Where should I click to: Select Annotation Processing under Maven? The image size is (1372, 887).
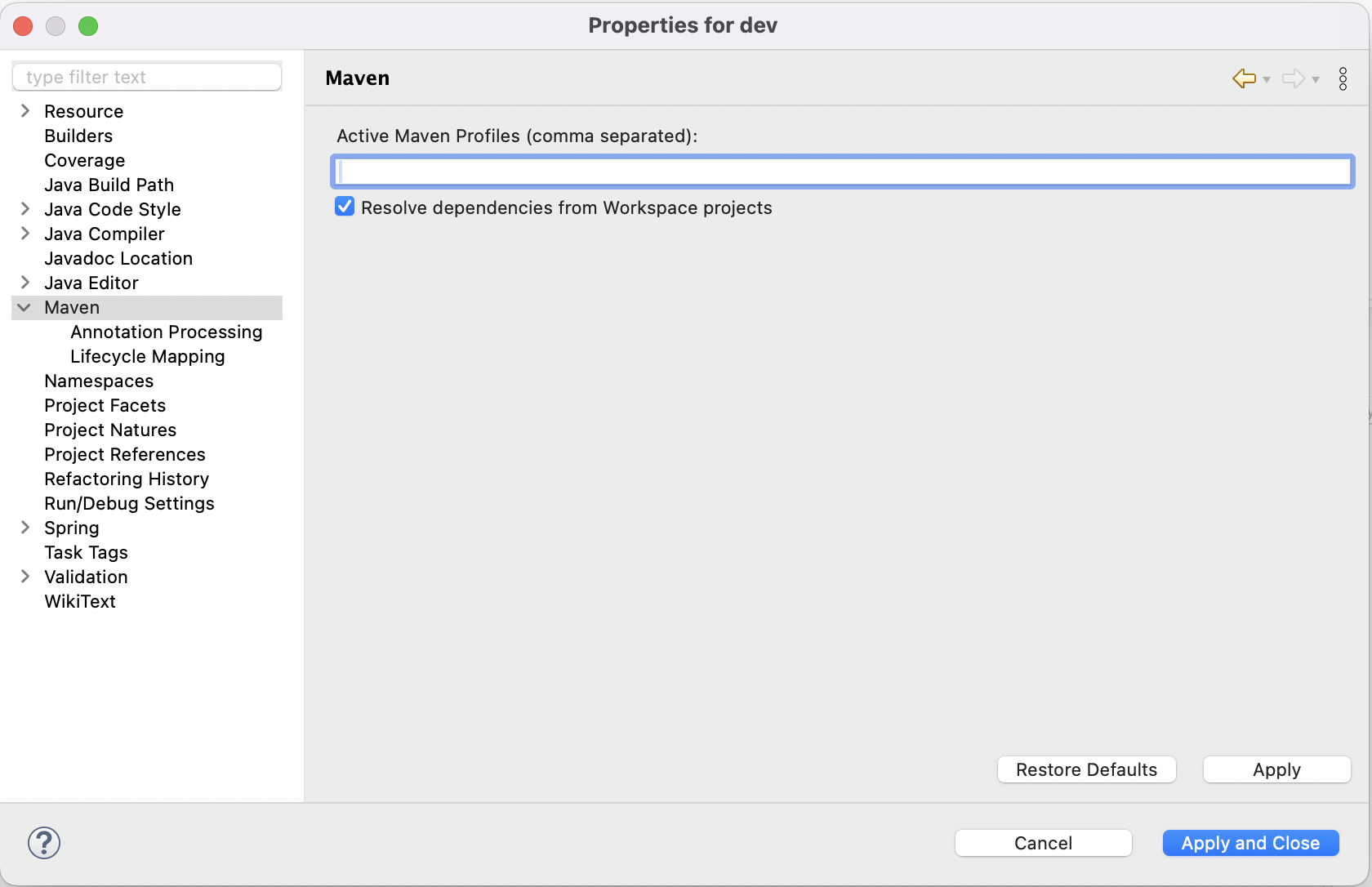pyautogui.click(x=167, y=332)
